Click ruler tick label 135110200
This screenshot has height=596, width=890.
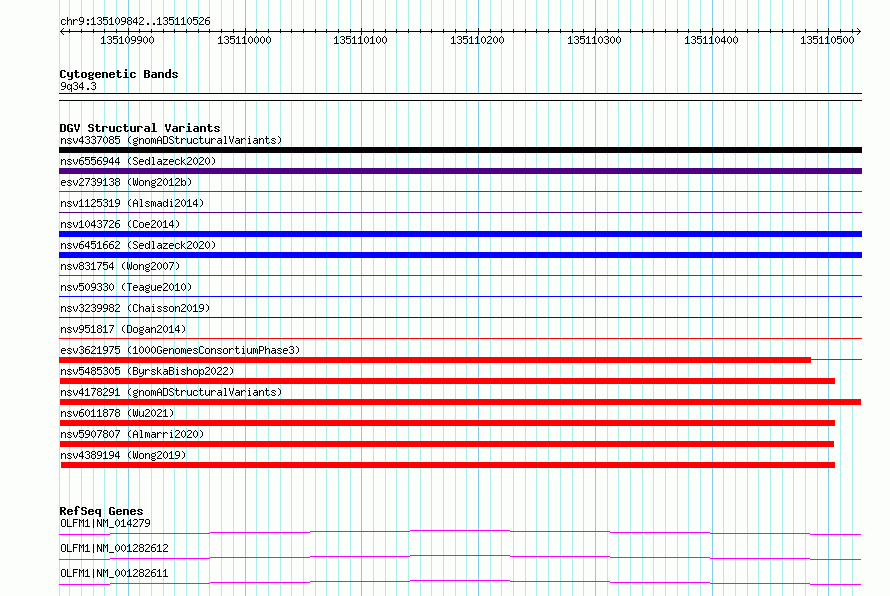point(477,40)
